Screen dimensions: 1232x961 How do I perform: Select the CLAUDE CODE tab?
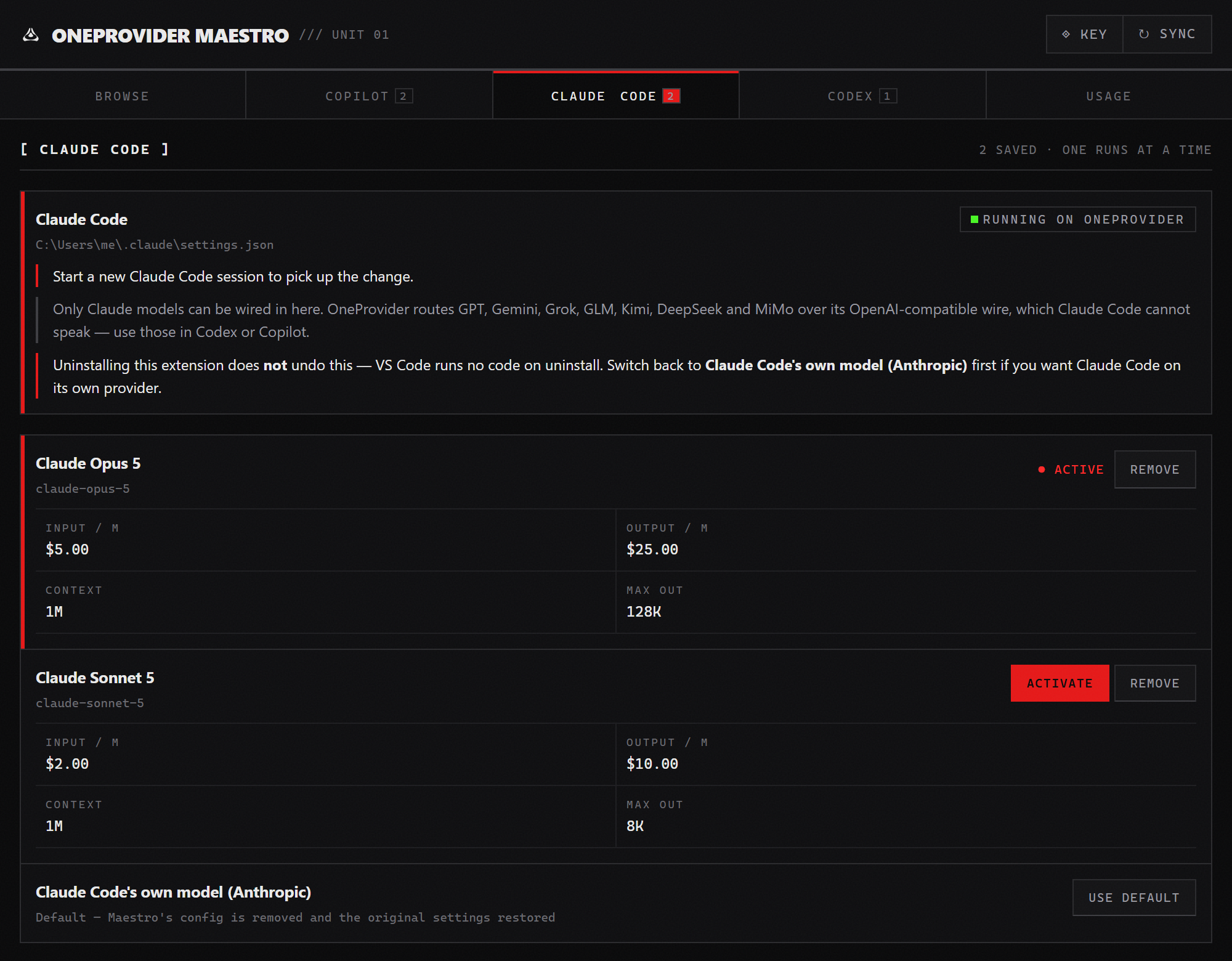(615, 96)
